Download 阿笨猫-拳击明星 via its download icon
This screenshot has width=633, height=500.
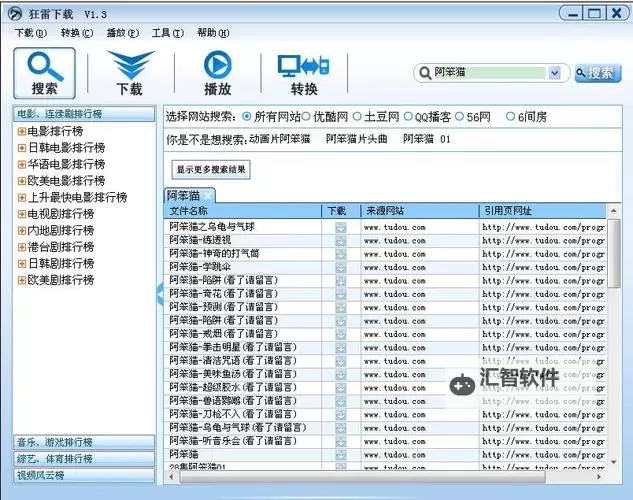click(x=341, y=347)
